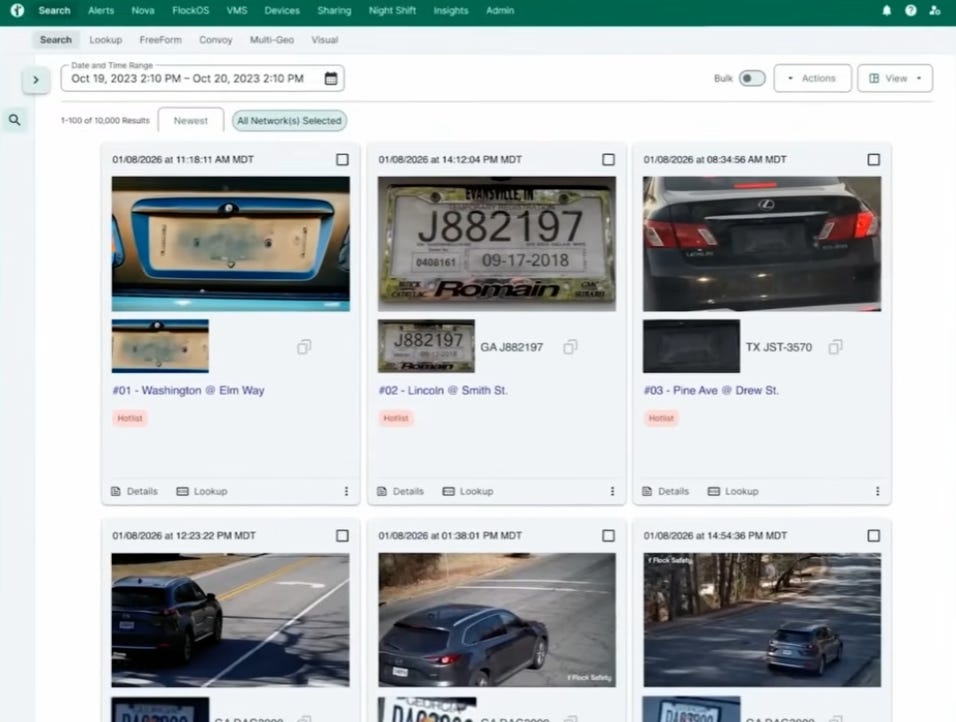This screenshot has width=956, height=722.
Task: Open the notifications bell
Action: (886, 10)
